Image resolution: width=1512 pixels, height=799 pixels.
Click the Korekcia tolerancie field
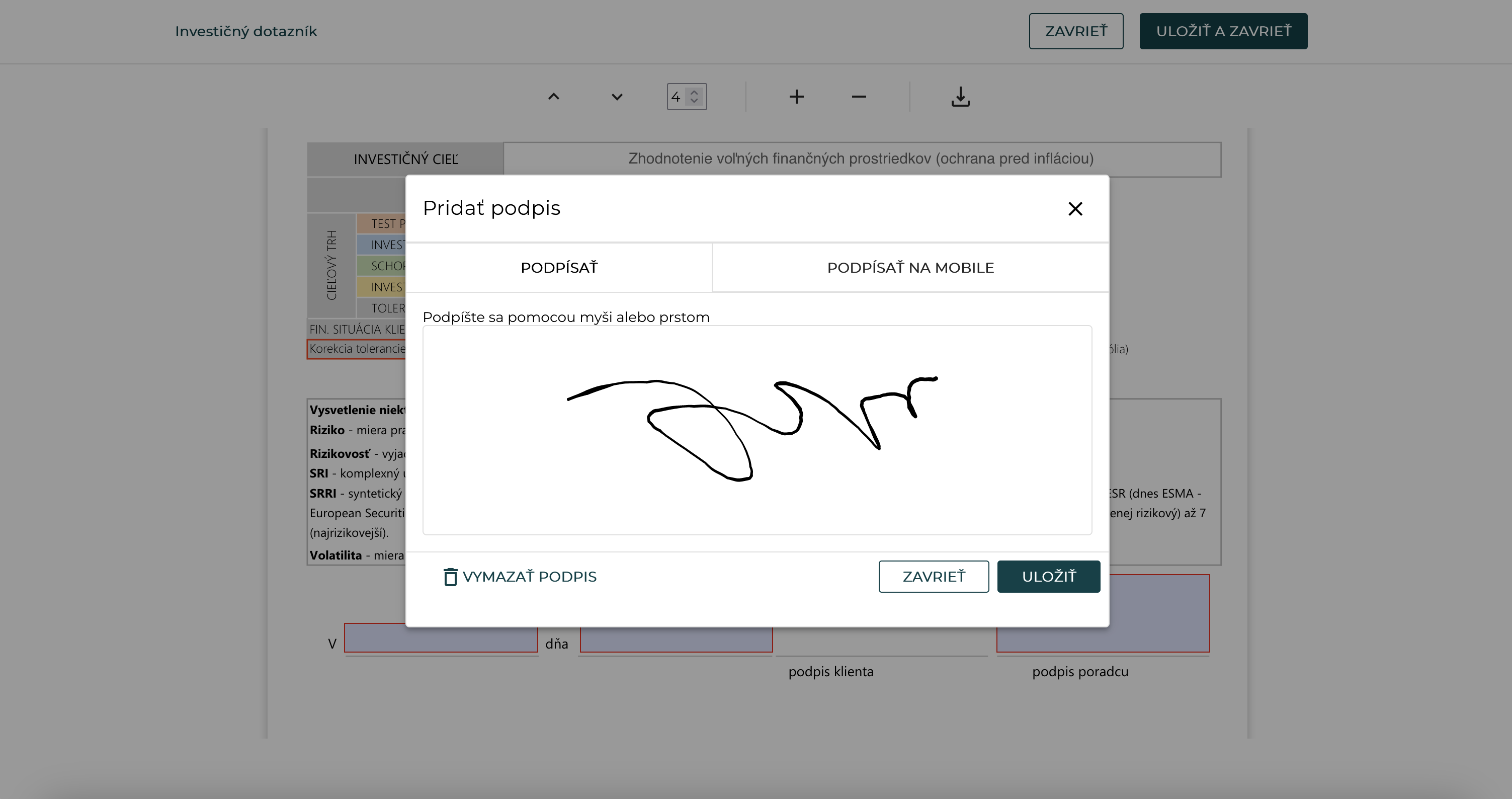pos(357,349)
